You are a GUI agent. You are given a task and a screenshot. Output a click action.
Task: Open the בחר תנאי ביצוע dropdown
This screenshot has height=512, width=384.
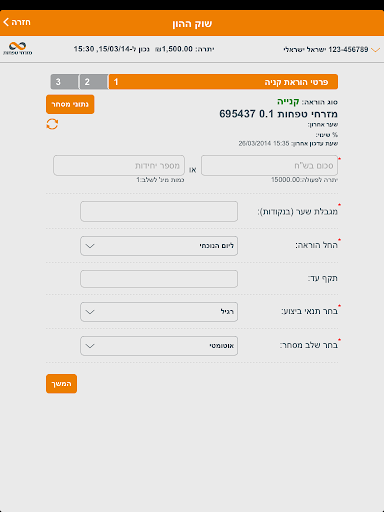(159, 312)
